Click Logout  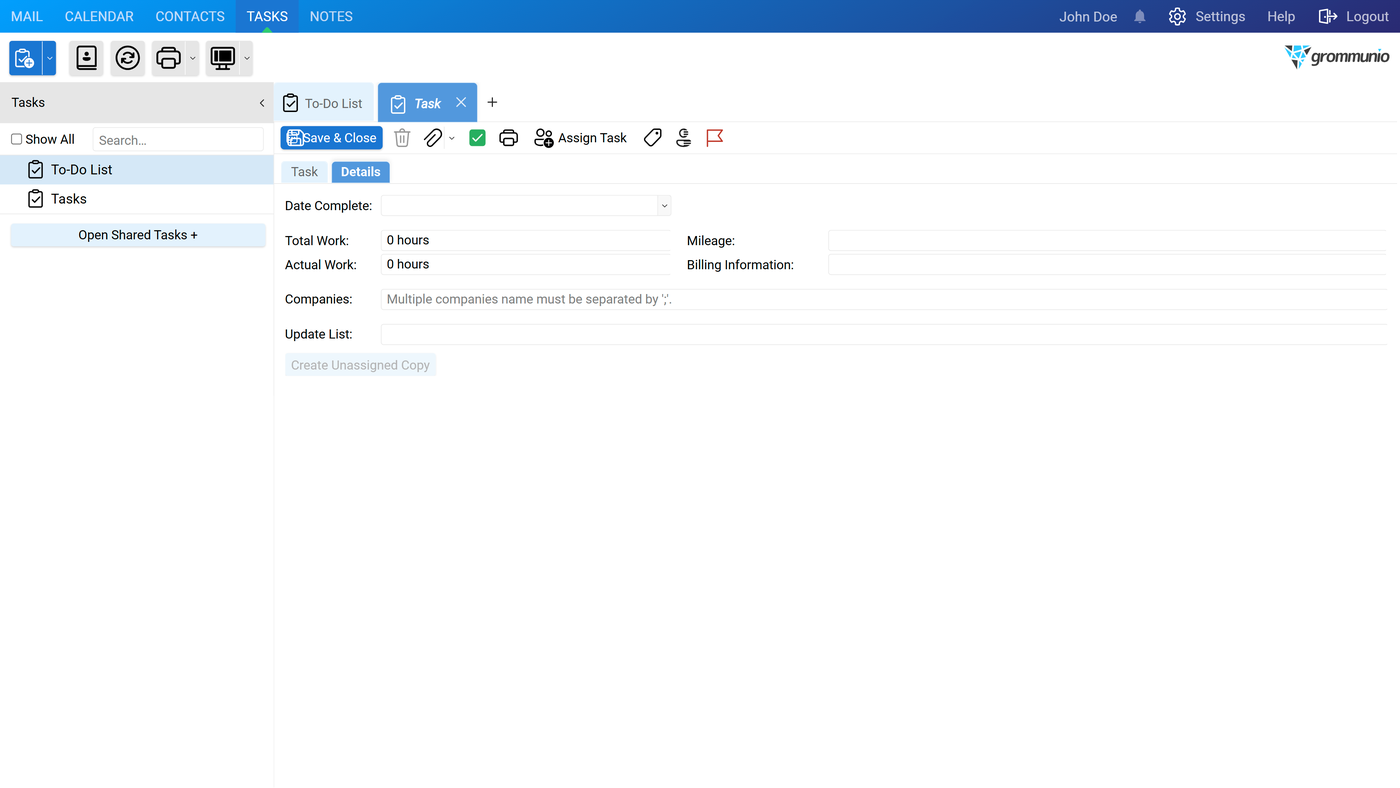(1354, 16)
